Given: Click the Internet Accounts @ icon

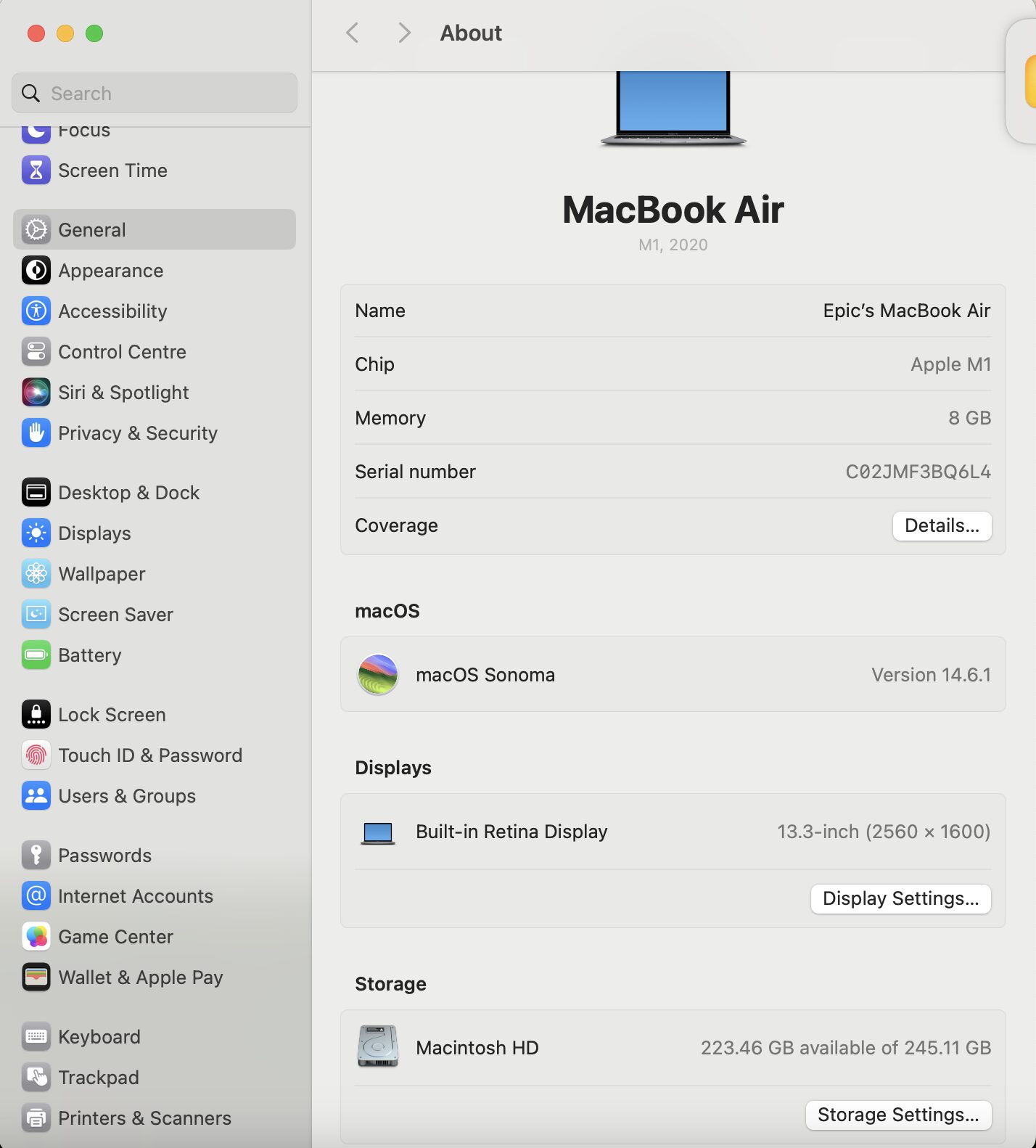Looking at the screenshot, I should pos(36,896).
